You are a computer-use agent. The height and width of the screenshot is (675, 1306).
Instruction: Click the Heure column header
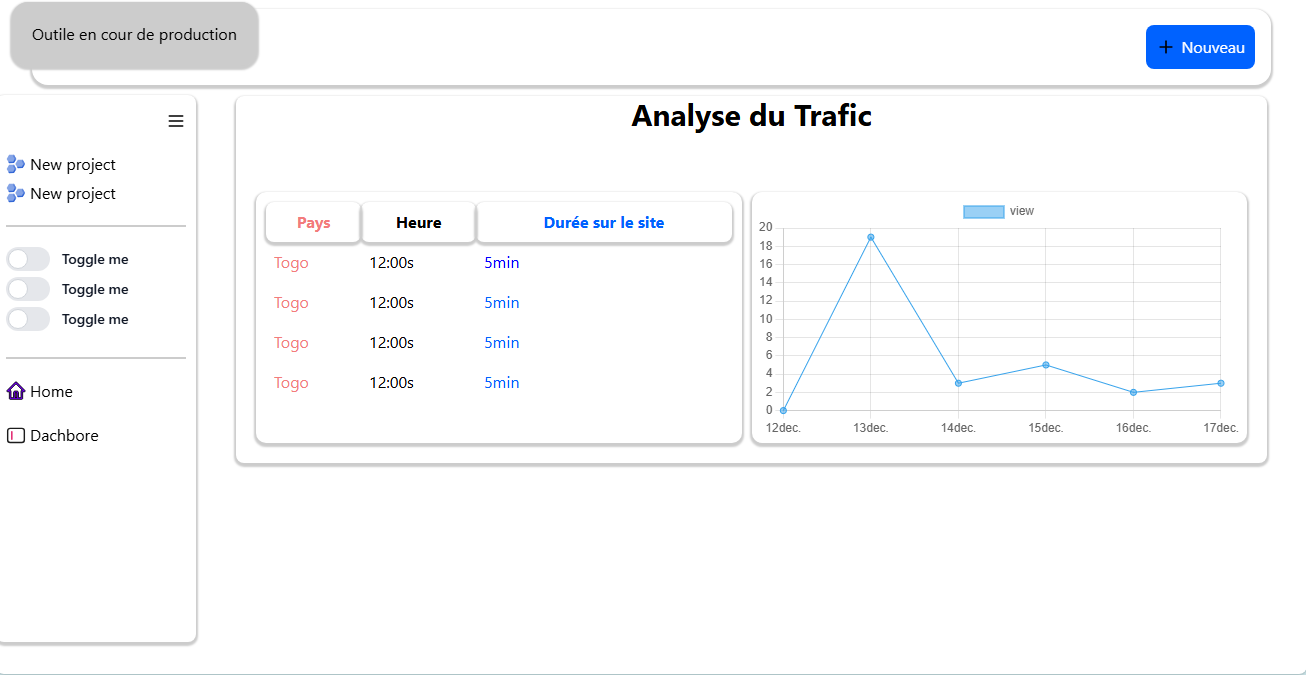tap(418, 223)
